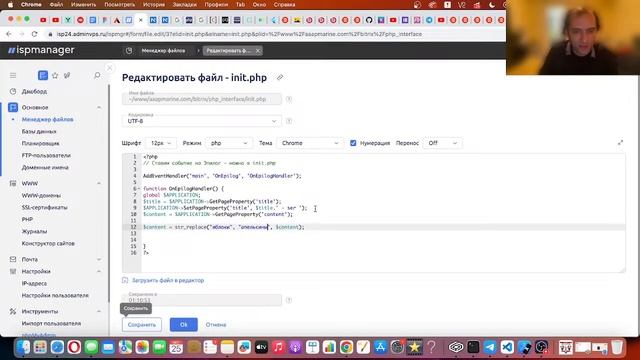Open Базы данных in the sidebar
The width and height of the screenshot is (640, 360).
pyautogui.click(x=39, y=131)
